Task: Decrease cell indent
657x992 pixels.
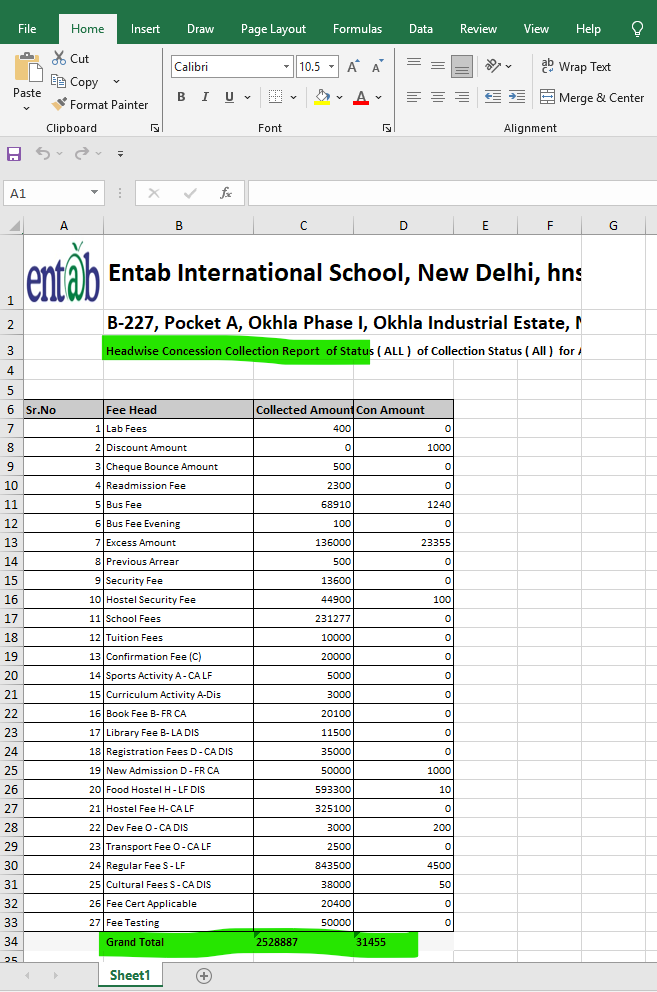Action: (492, 97)
